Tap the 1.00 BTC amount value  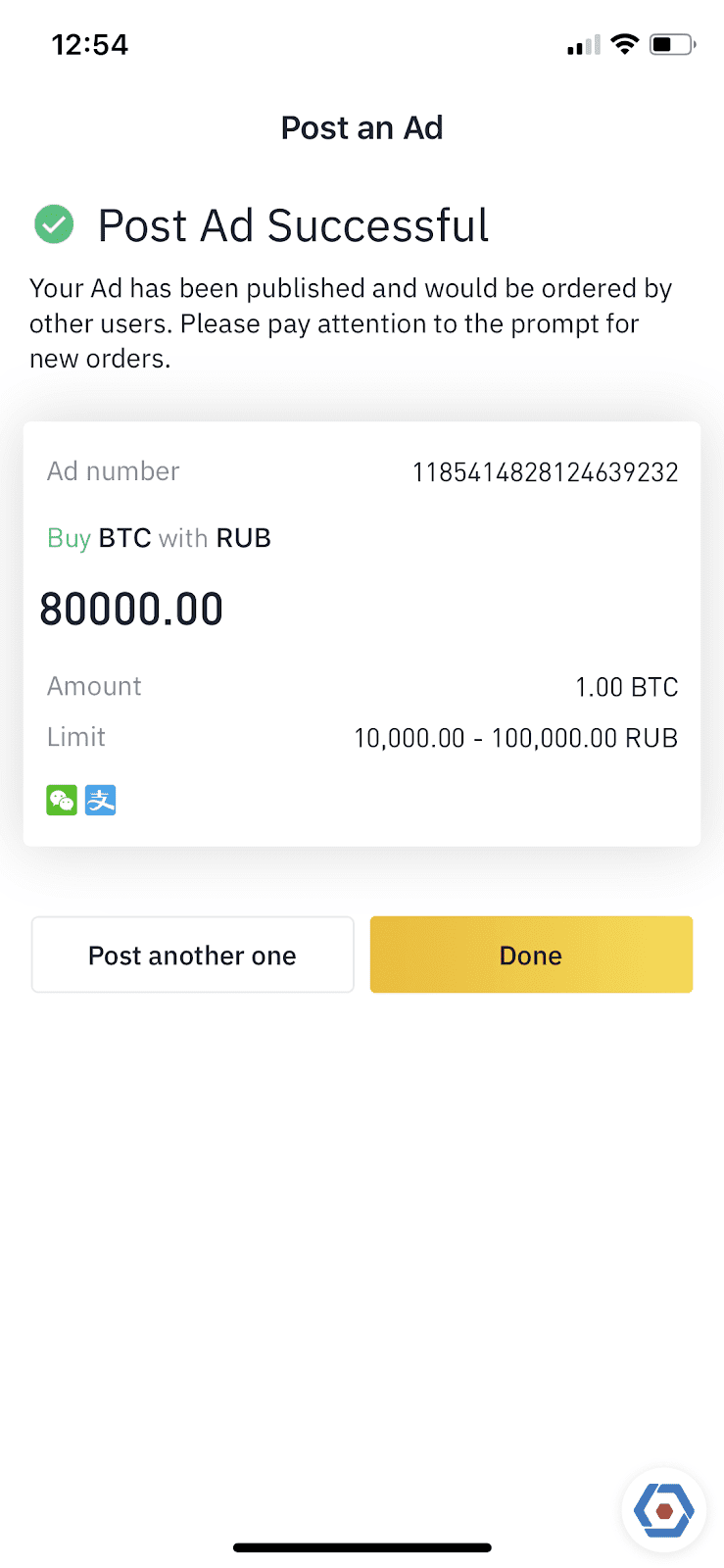tap(627, 687)
